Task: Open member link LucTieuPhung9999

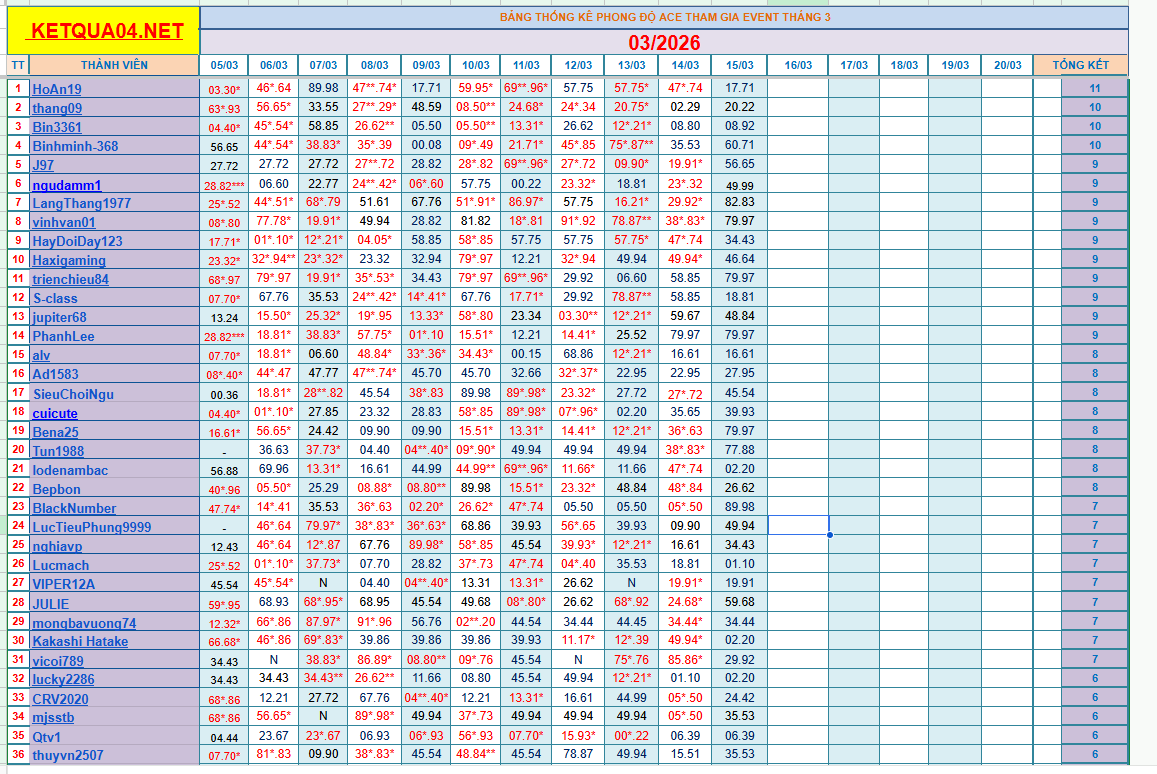Action: point(91,527)
